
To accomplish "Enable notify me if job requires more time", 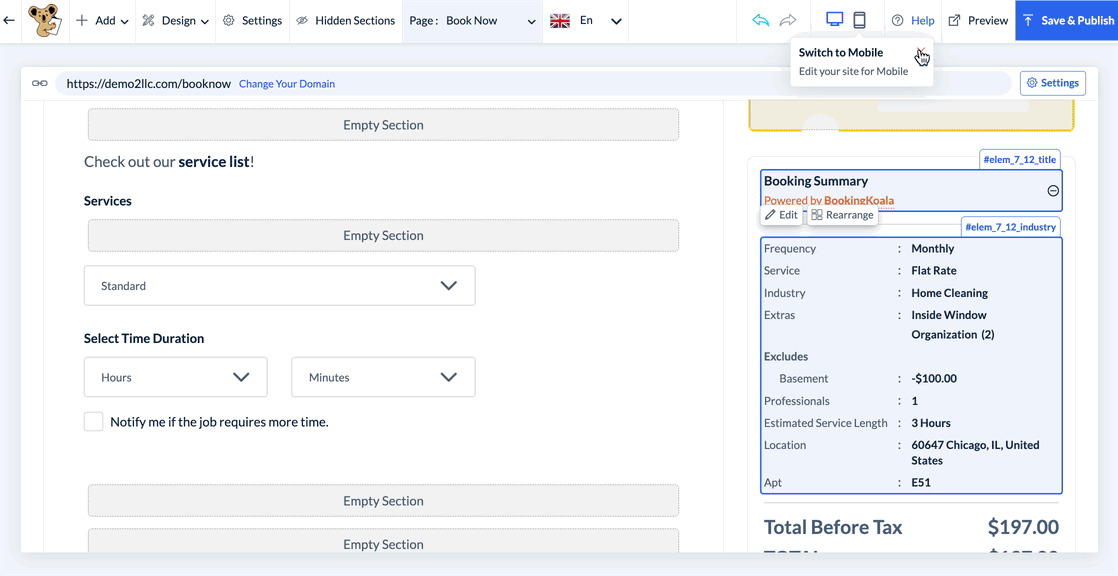I will (x=94, y=422).
